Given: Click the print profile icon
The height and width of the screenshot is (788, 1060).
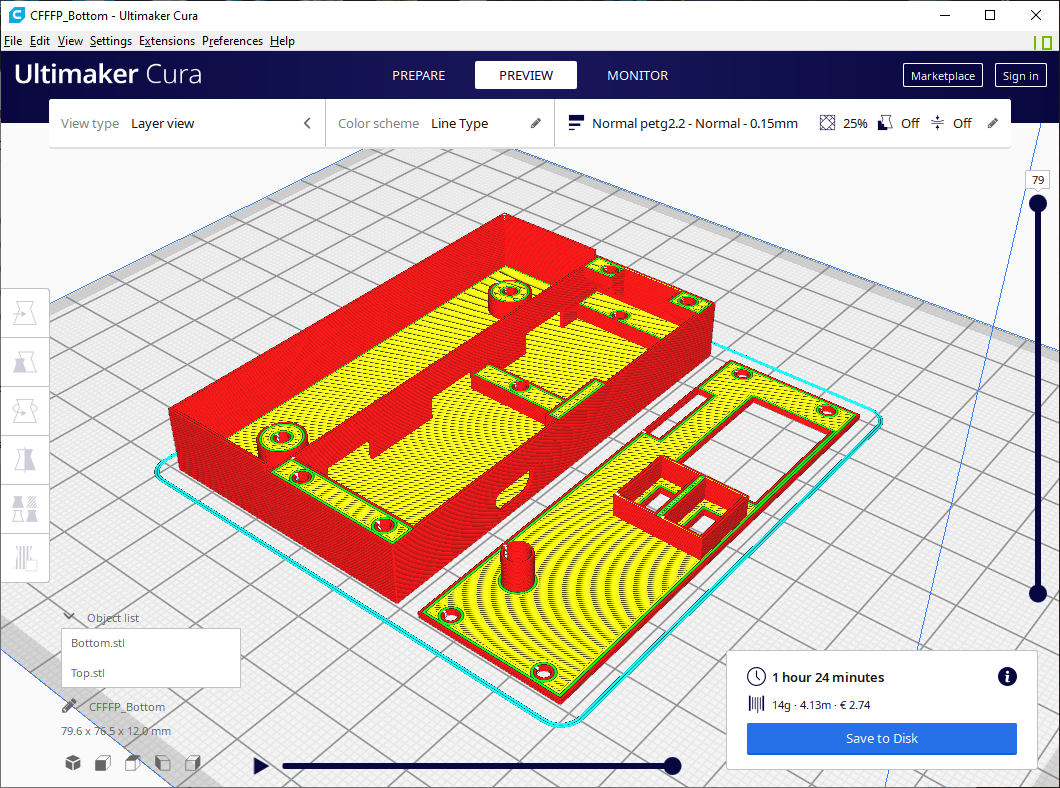Looking at the screenshot, I should click(x=576, y=123).
